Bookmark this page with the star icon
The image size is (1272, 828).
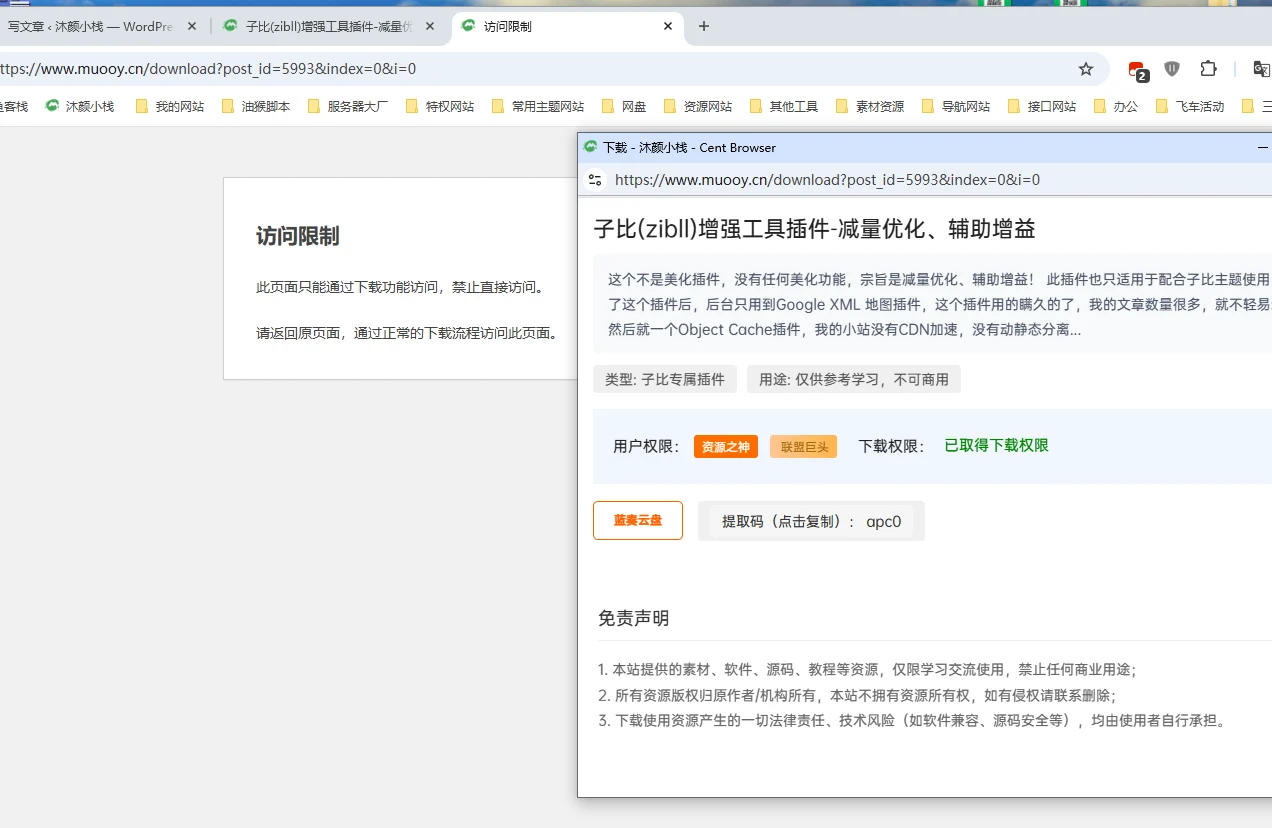(1085, 69)
